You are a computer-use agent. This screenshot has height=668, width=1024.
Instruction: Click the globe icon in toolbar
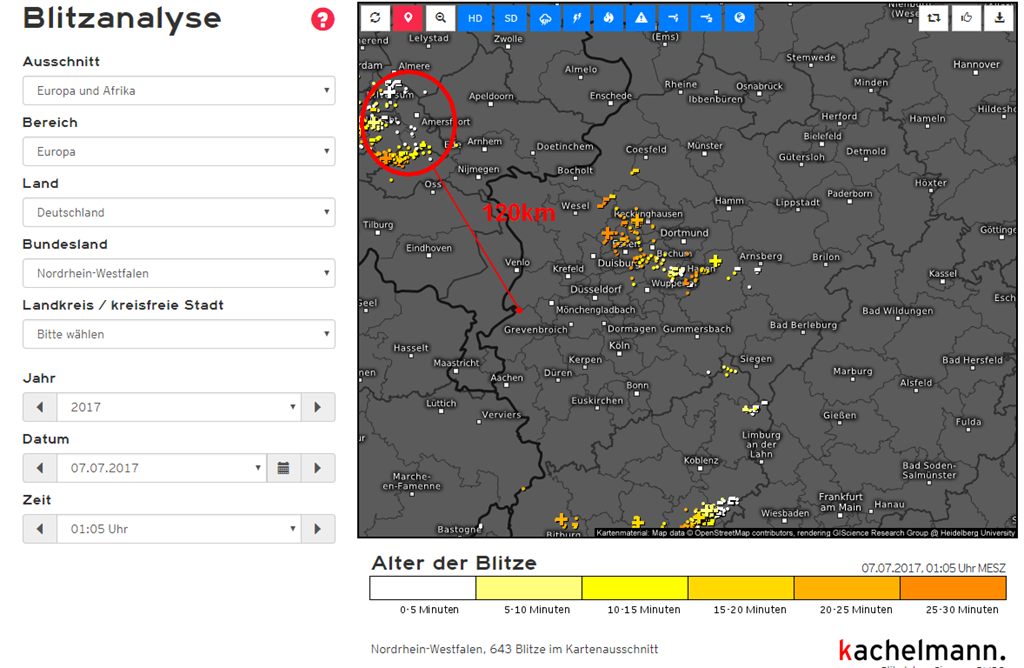tap(739, 18)
